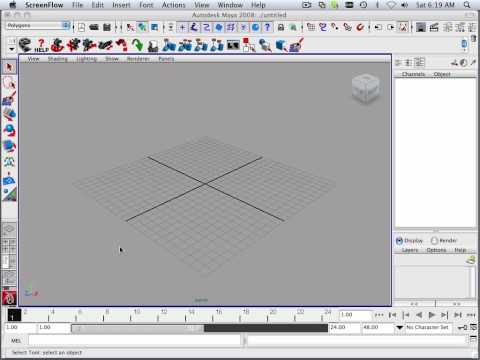Open the layer editor Options menu
This screenshot has height=360, width=480.
(436, 250)
